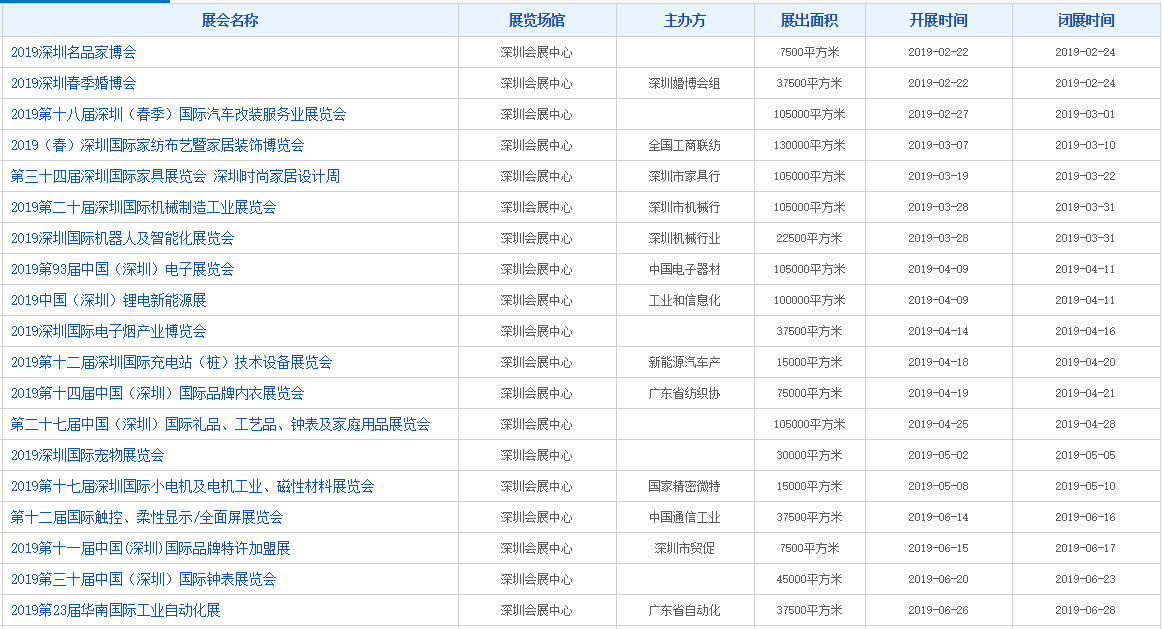
Task: Open 2019深圳国际宠物展览会 link
Action: (x=88, y=455)
